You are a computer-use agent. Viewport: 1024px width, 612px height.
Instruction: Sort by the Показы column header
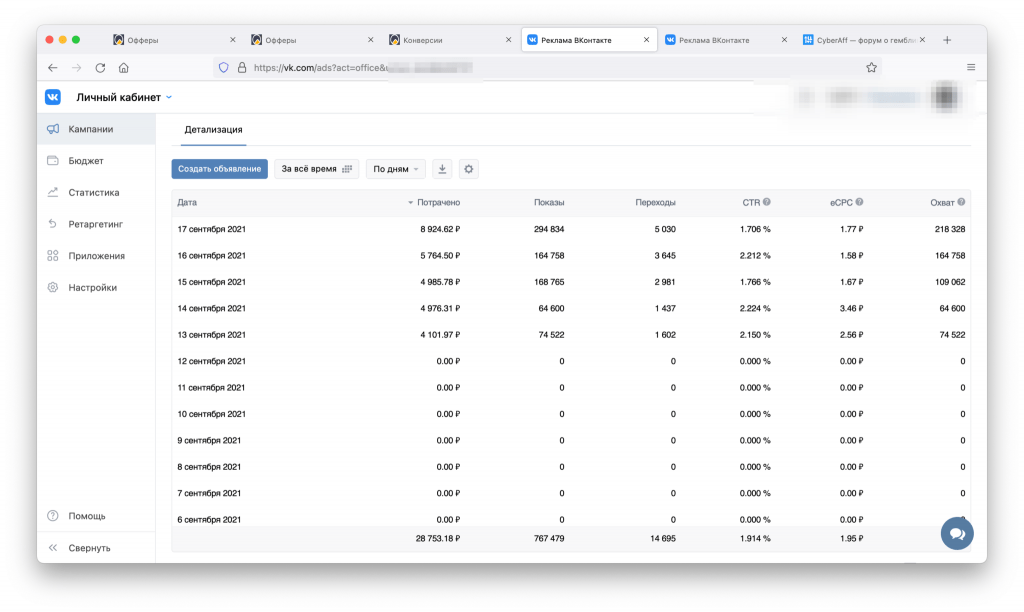point(549,202)
